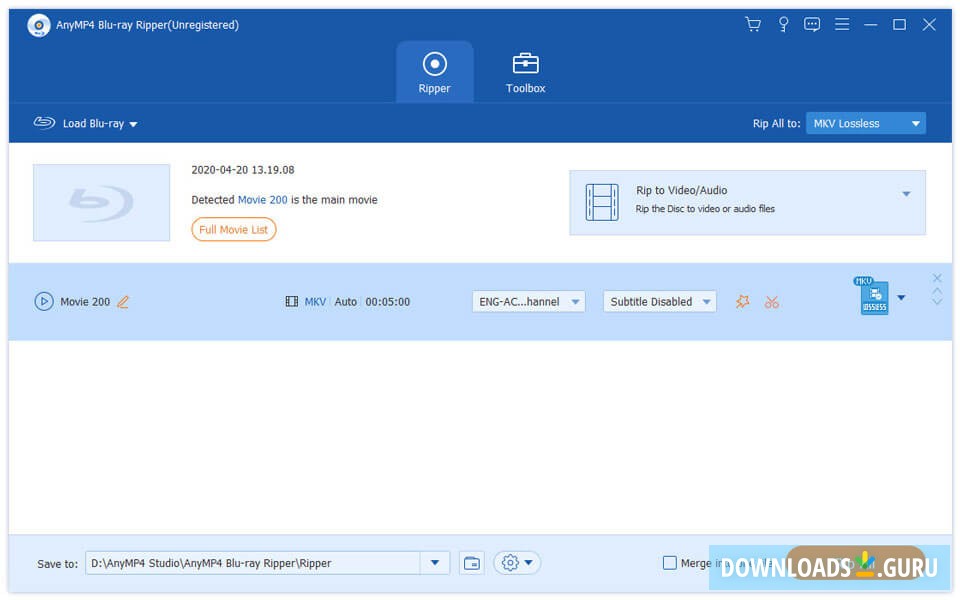The height and width of the screenshot is (600, 960).
Task: Open the Load Blu-ray dropdown
Action: pos(86,123)
